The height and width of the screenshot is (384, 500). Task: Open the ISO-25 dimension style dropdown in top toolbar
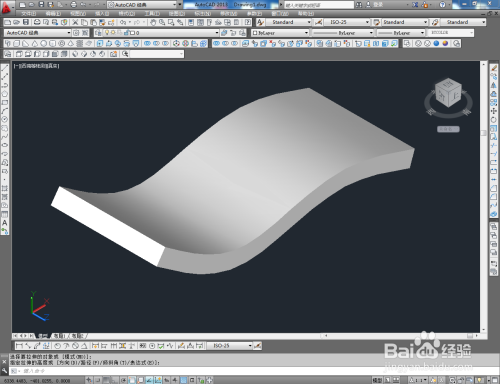[x=347, y=22]
